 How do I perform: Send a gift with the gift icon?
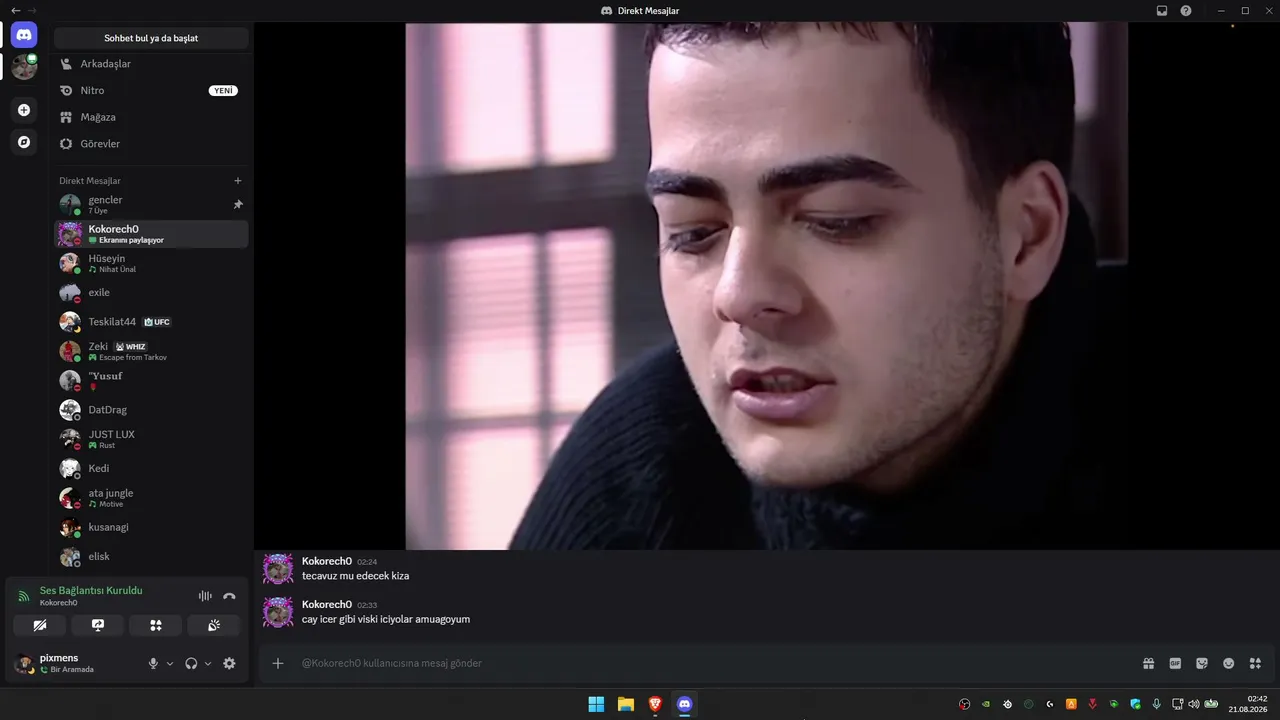pyautogui.click(x=1149, y=663)
